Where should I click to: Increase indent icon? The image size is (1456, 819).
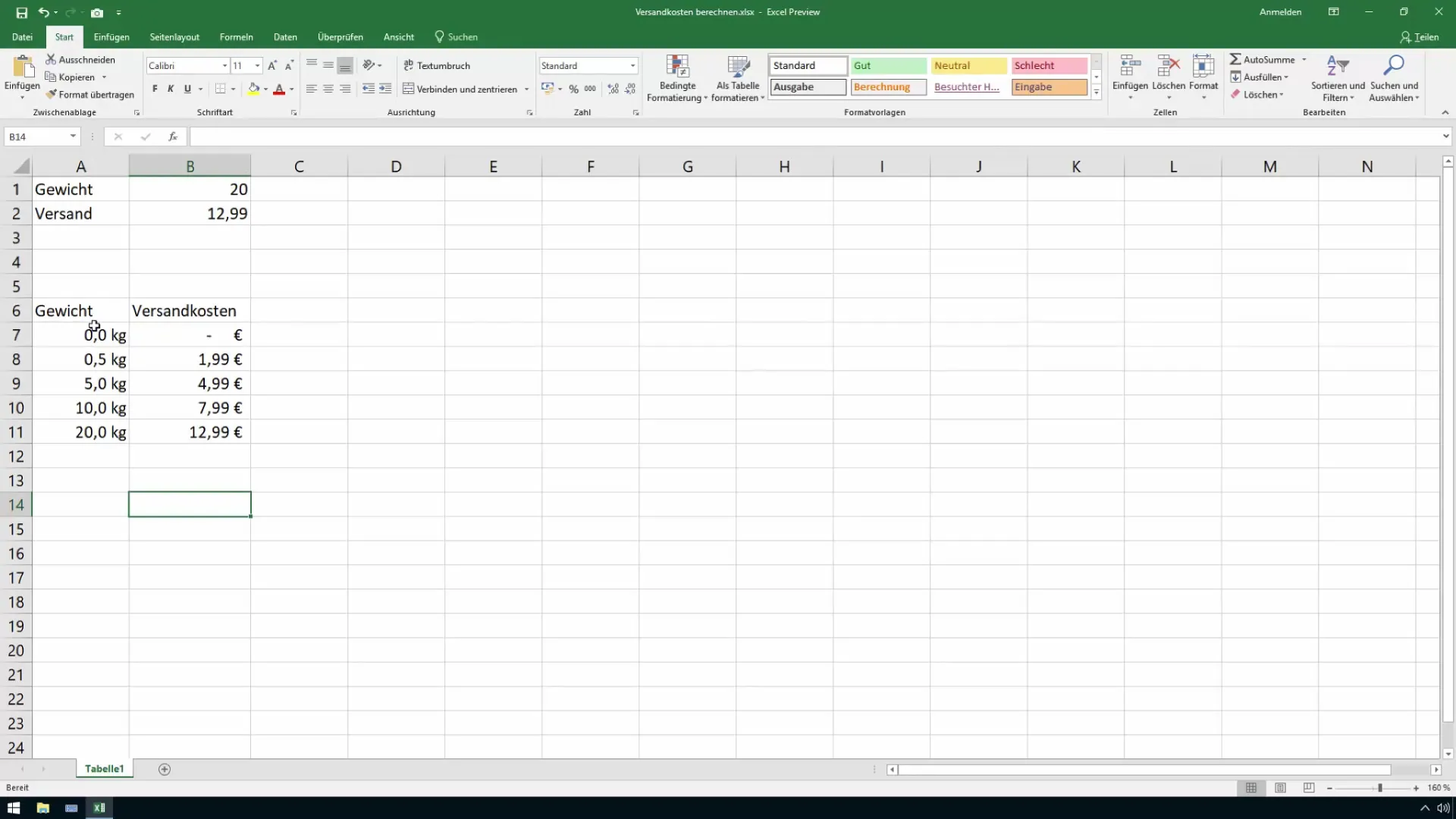(x=385, y=89)
